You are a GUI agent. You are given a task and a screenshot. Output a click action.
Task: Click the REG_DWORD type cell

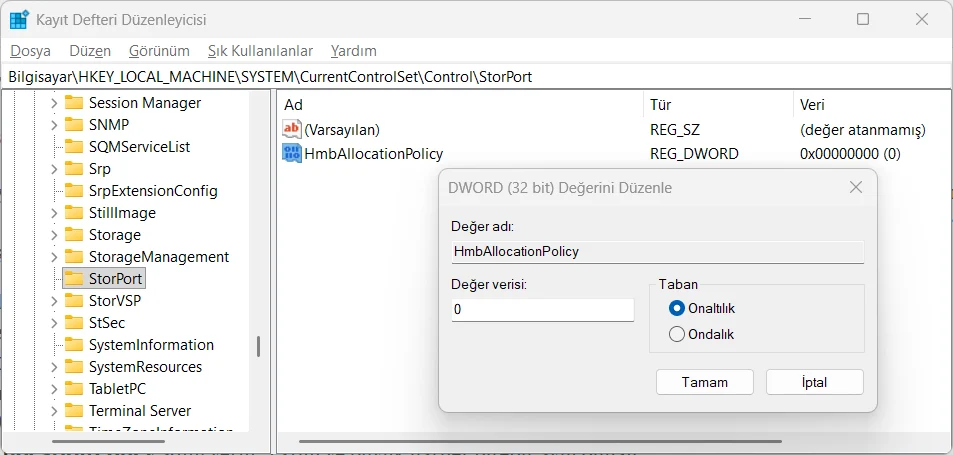(x=694, y=154)
